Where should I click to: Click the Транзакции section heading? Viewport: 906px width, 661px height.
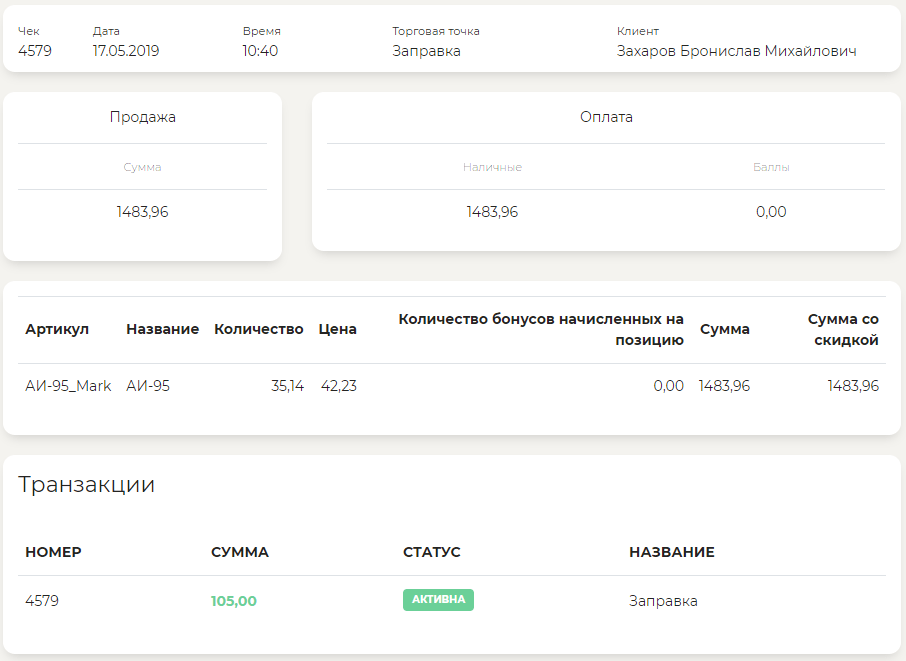pos(86,485)
